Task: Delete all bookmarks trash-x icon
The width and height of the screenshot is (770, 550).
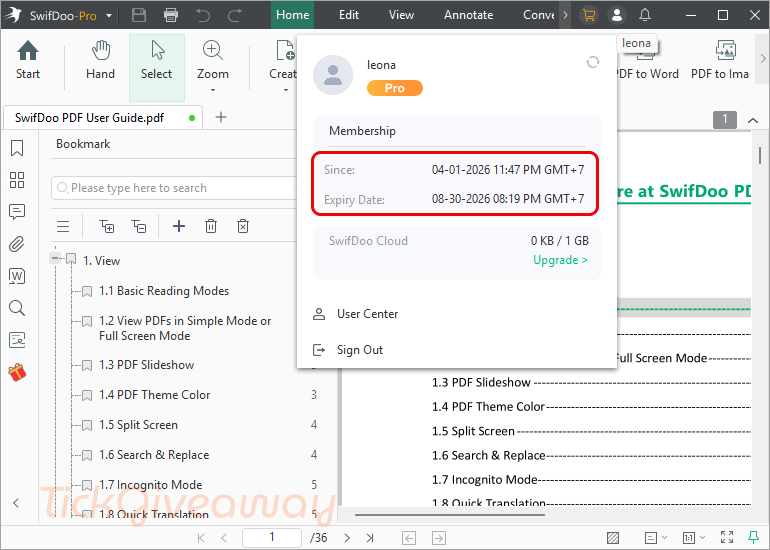Action: click(243, 226)
